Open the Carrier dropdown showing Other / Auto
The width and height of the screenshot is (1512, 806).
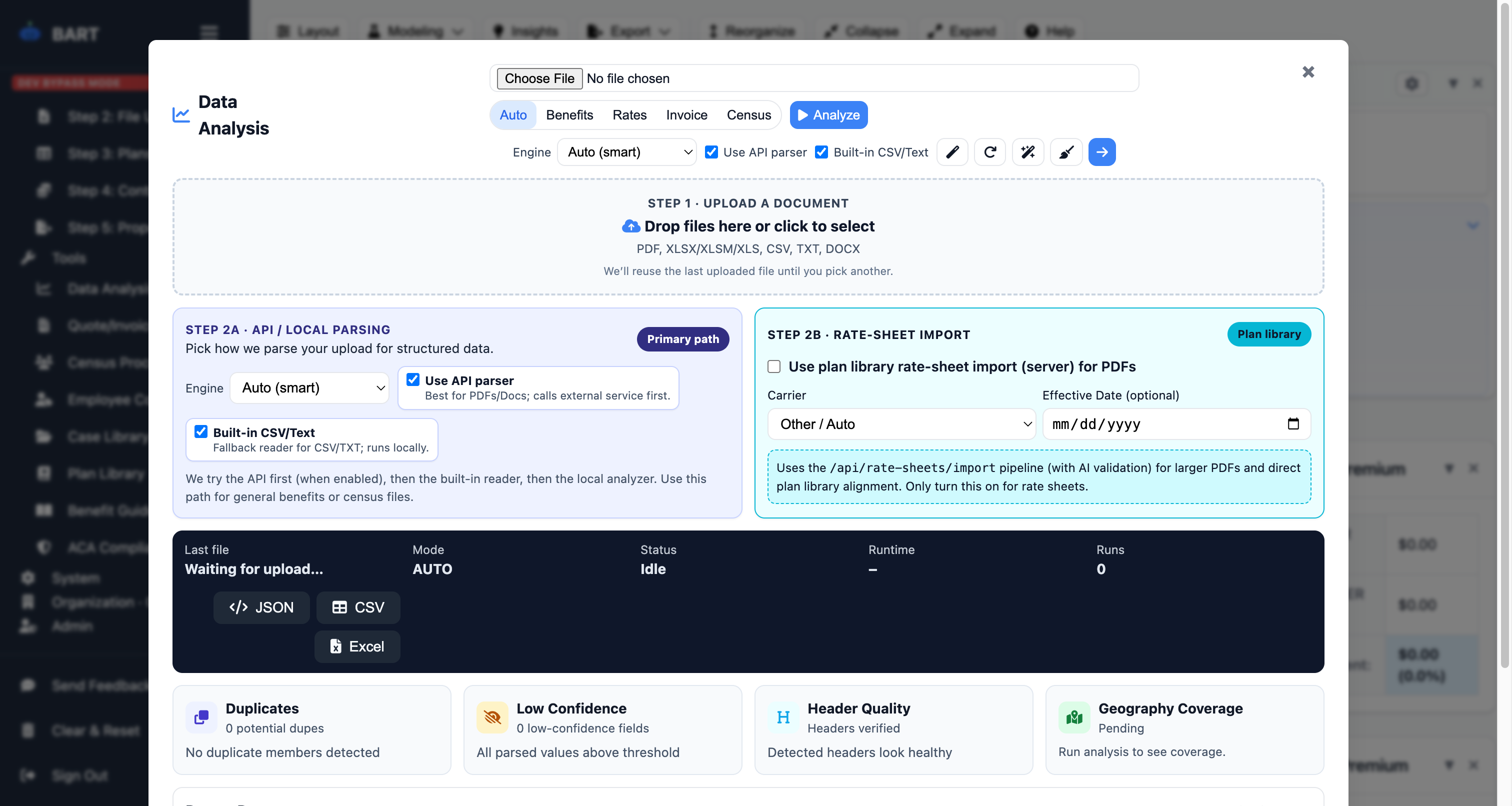901,424
